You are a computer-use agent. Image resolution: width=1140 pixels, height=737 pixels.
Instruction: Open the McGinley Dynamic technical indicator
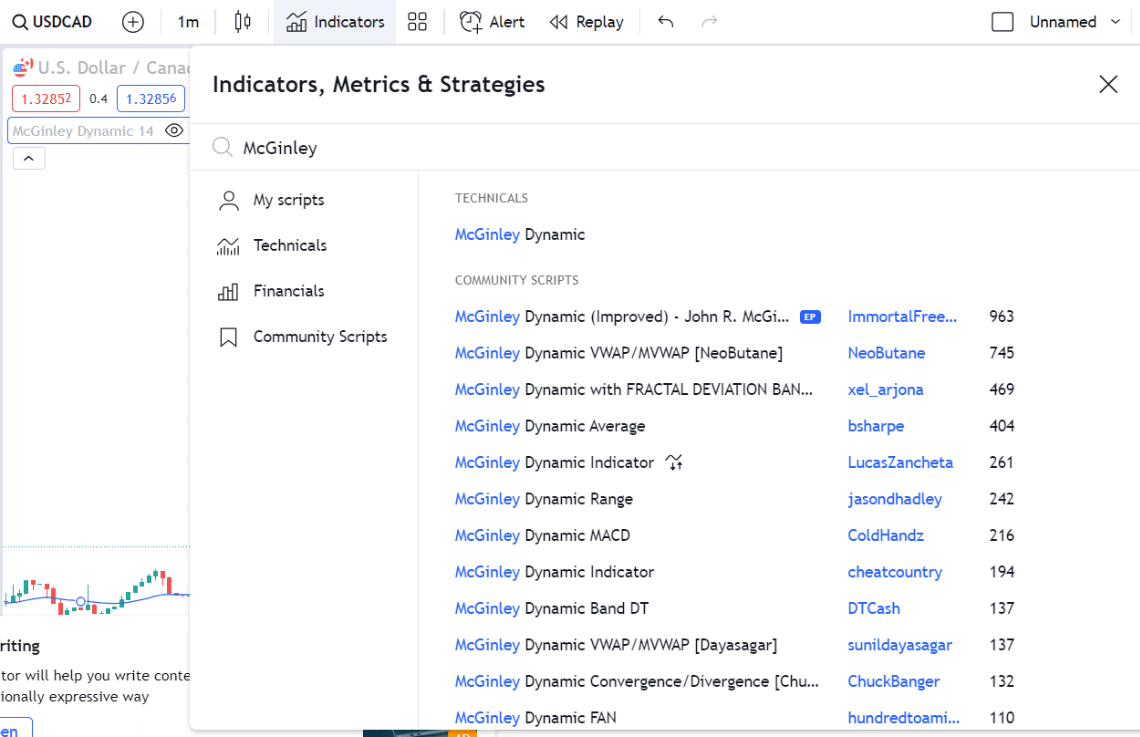pos(519,234)
